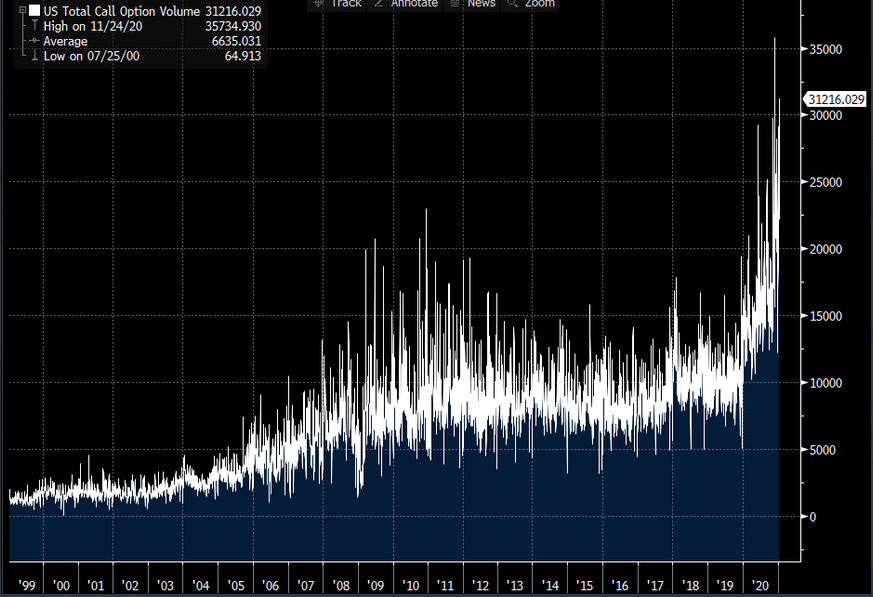873x597 pixels.
Task: Click the '15 year label on x-axis
Action: tap(585, 586)
